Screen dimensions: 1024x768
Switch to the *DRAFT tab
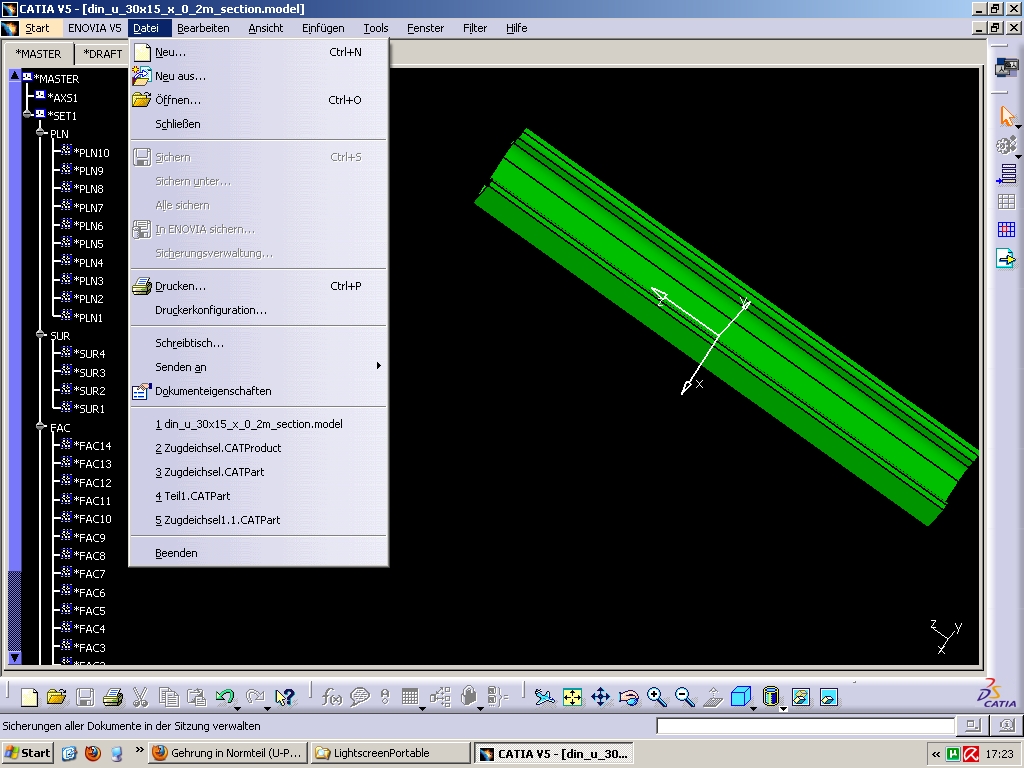(x=102, y=54)
